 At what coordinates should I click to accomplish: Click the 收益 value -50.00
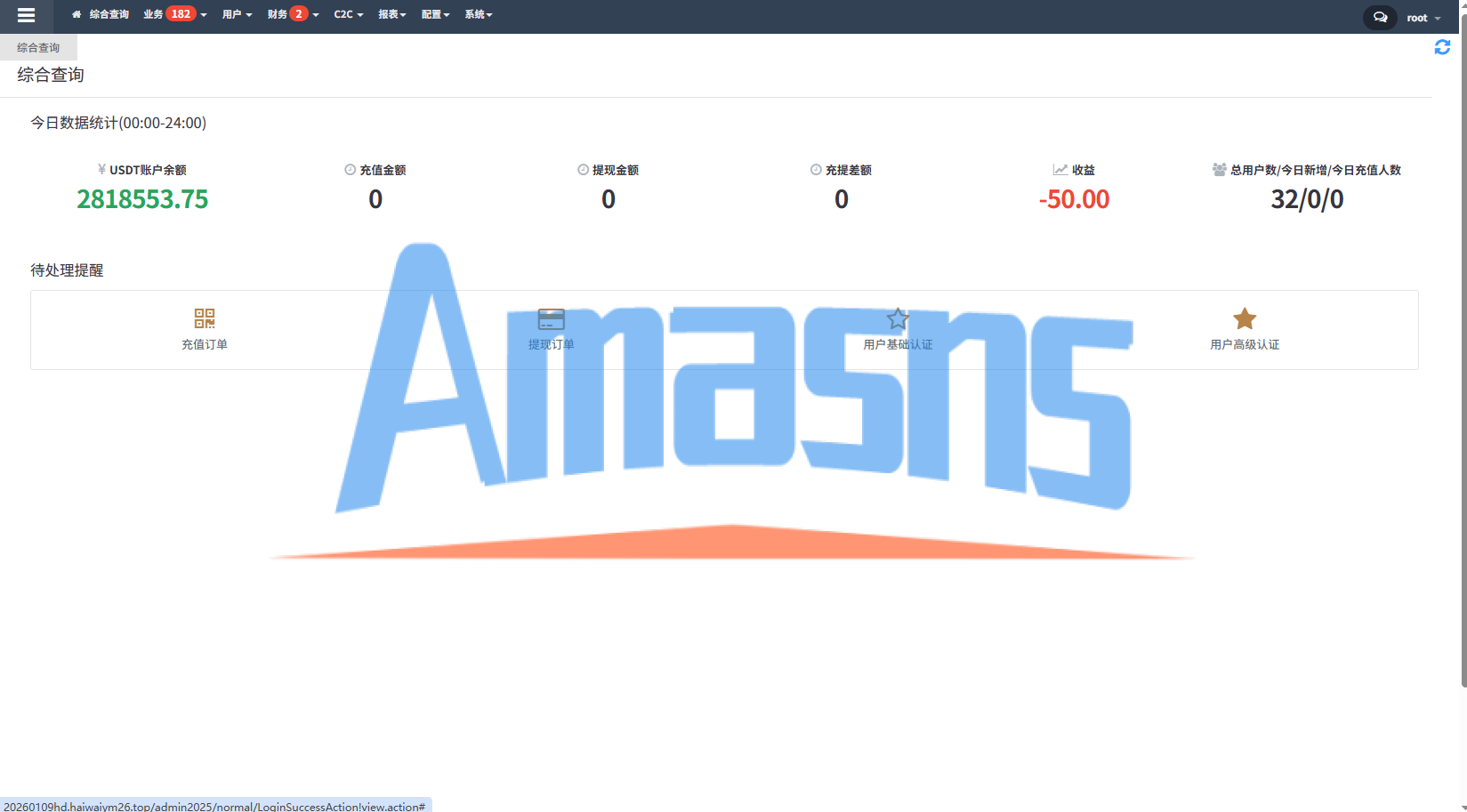[1074, 199]
